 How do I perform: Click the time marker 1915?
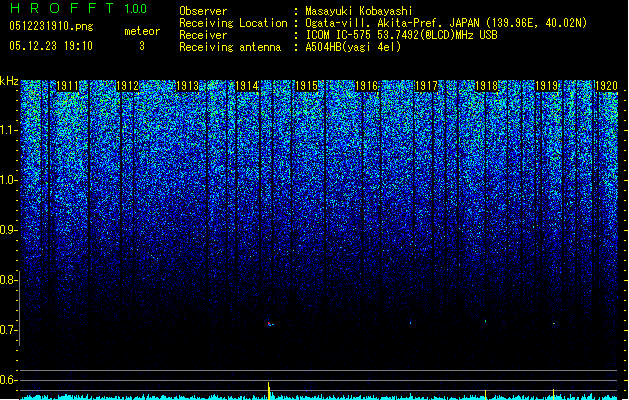[x=306, y=86]
